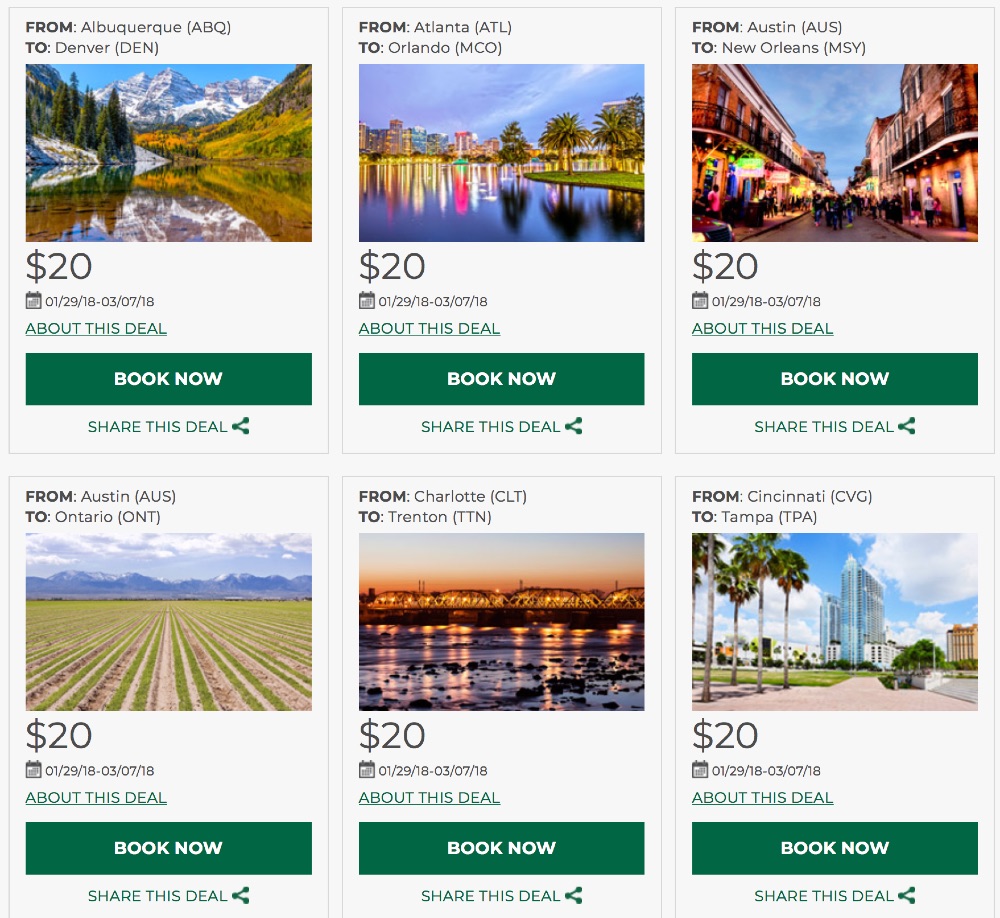Click the Tampa palm trees skyline image

(834, 622)
